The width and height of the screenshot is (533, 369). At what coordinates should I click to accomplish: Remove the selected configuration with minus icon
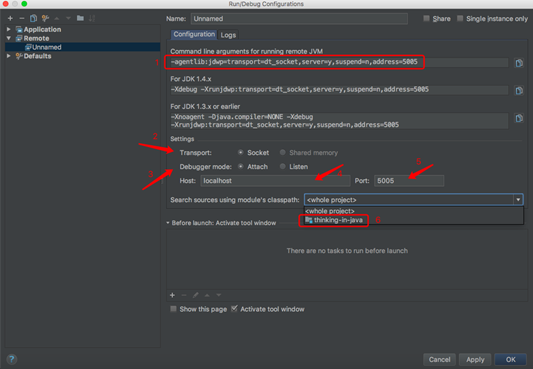tap(22, 18)
